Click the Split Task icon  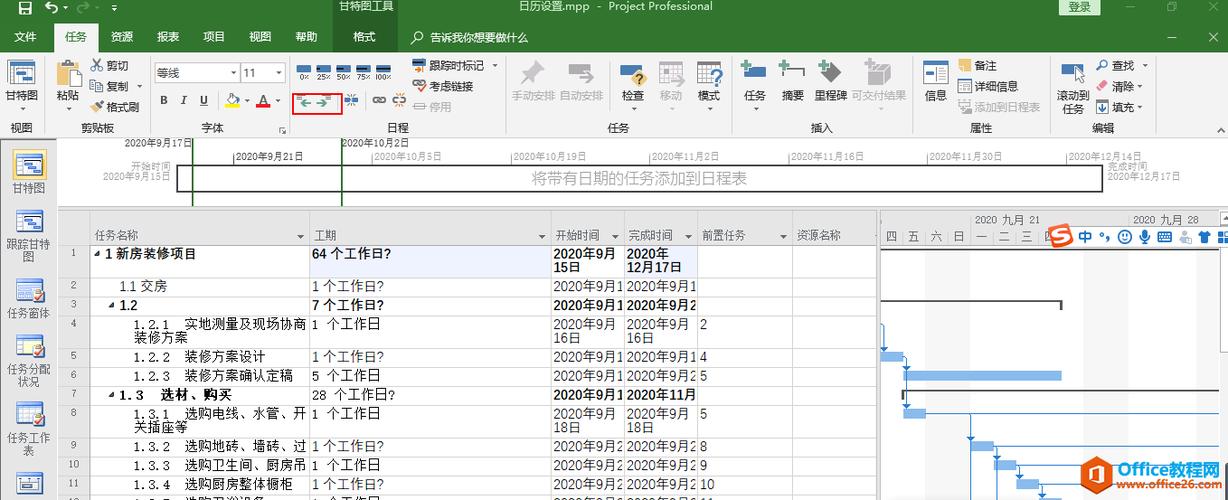[x=351, y=101]
